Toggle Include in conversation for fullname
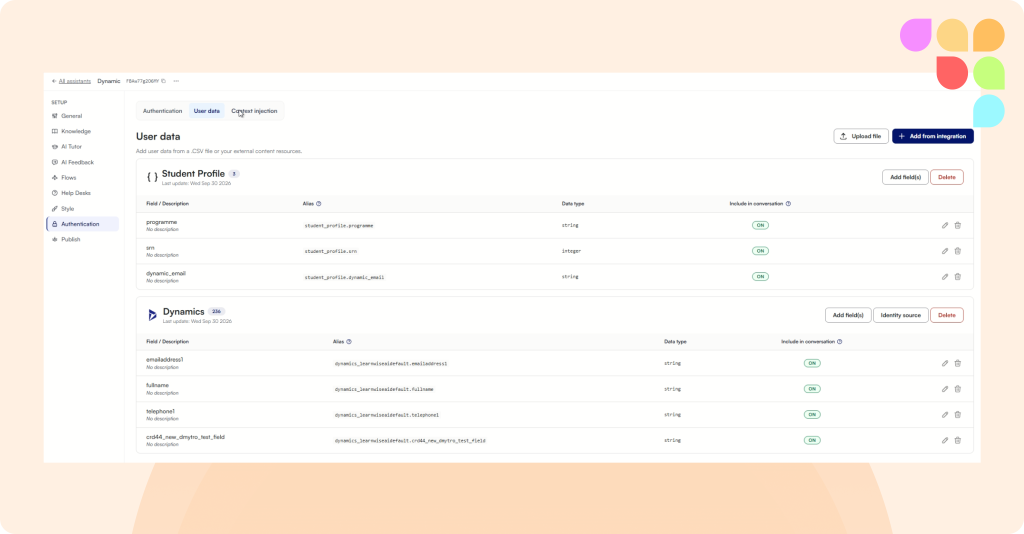The image size is (1024, 534). (x=812, y=389)
